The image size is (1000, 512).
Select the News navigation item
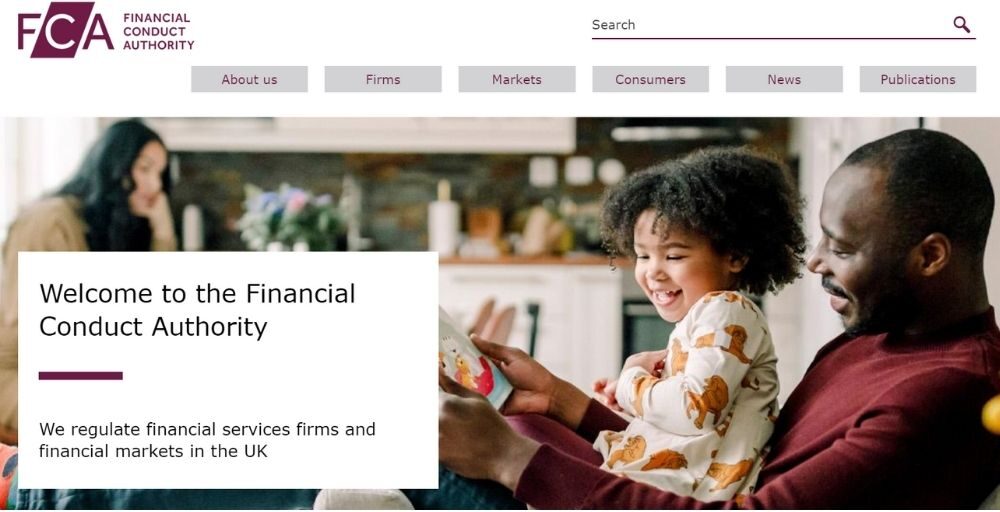click(x=784, y=79)
